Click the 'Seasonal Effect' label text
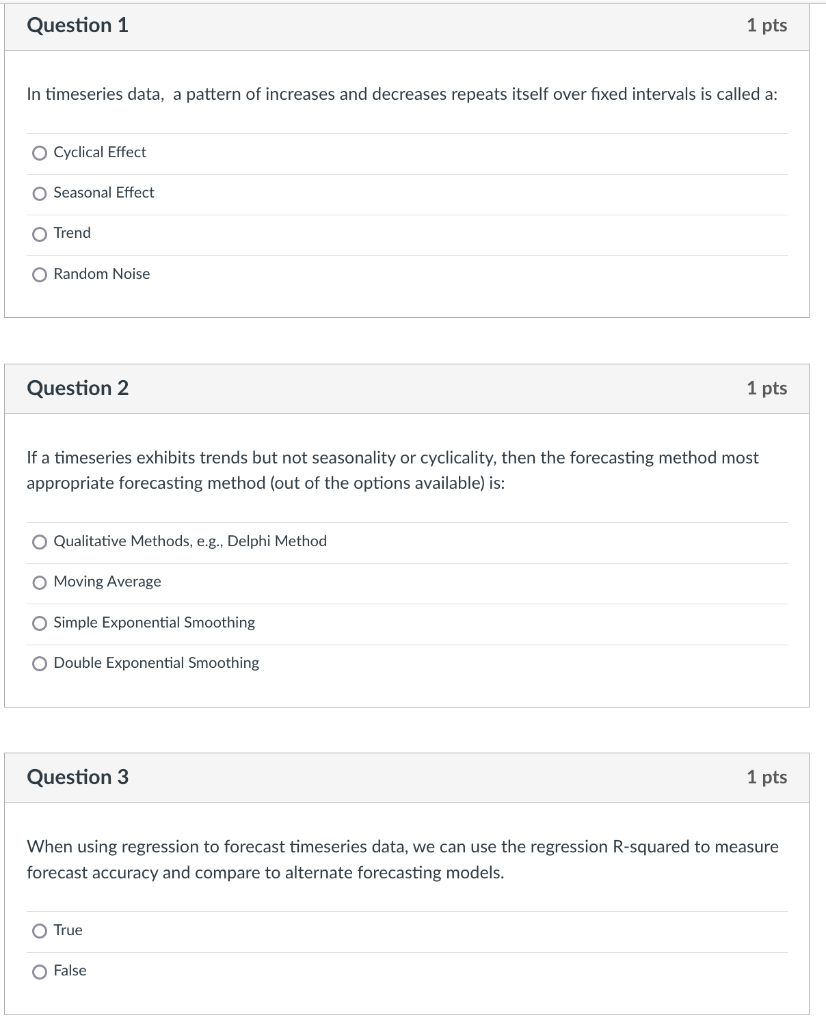The height and width of the screenshot is (1024, 826). point(104,193)
